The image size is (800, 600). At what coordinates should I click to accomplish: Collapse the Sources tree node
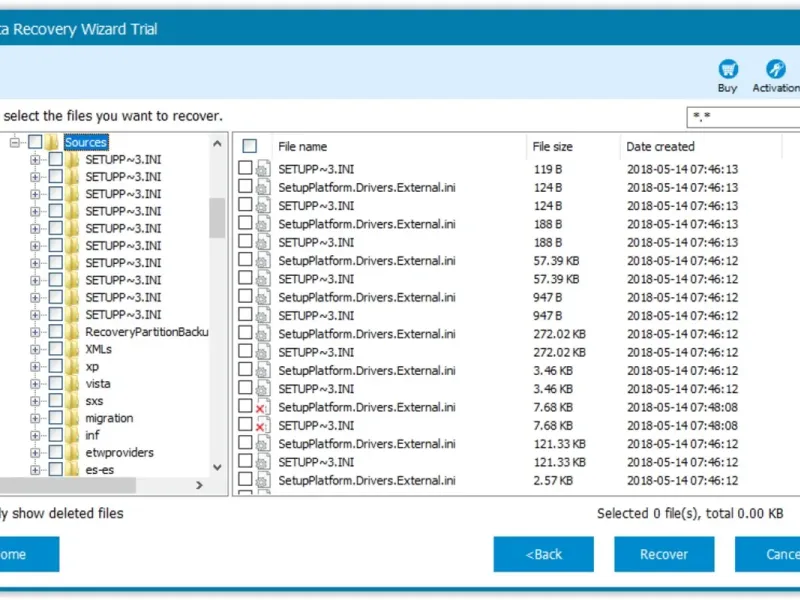(15, 142)
